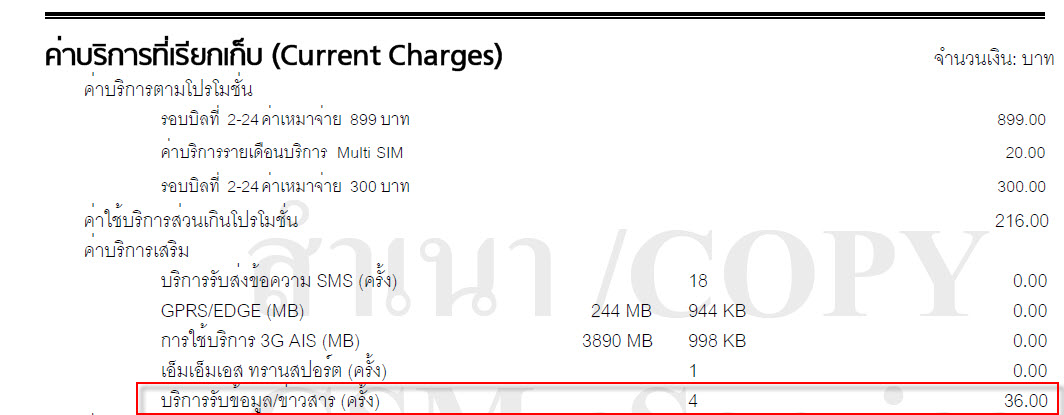The width and height of the screenshot is (1064, 415).
Task: Click the 3G AIS (MB) usage label
Action: click(261, 340)
